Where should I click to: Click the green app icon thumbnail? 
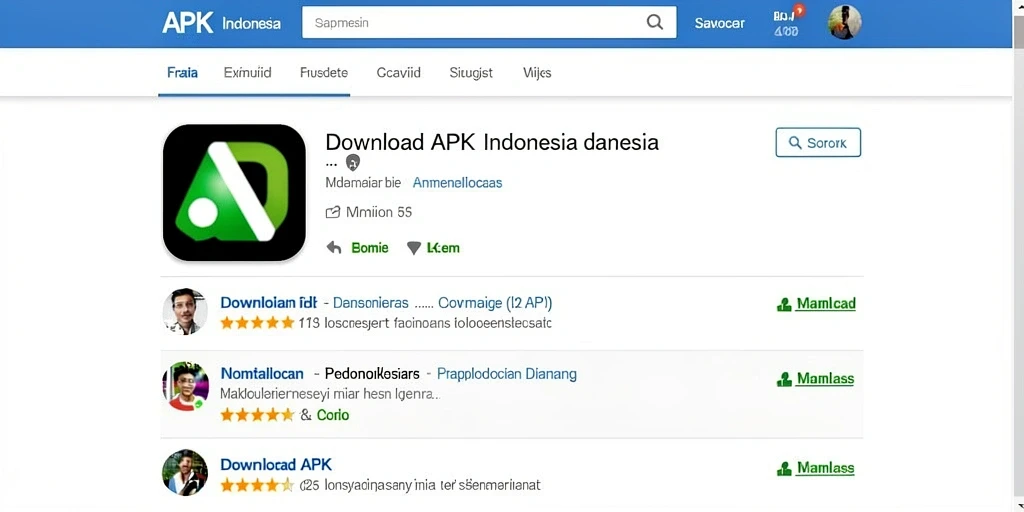click(x=234, y=193)
